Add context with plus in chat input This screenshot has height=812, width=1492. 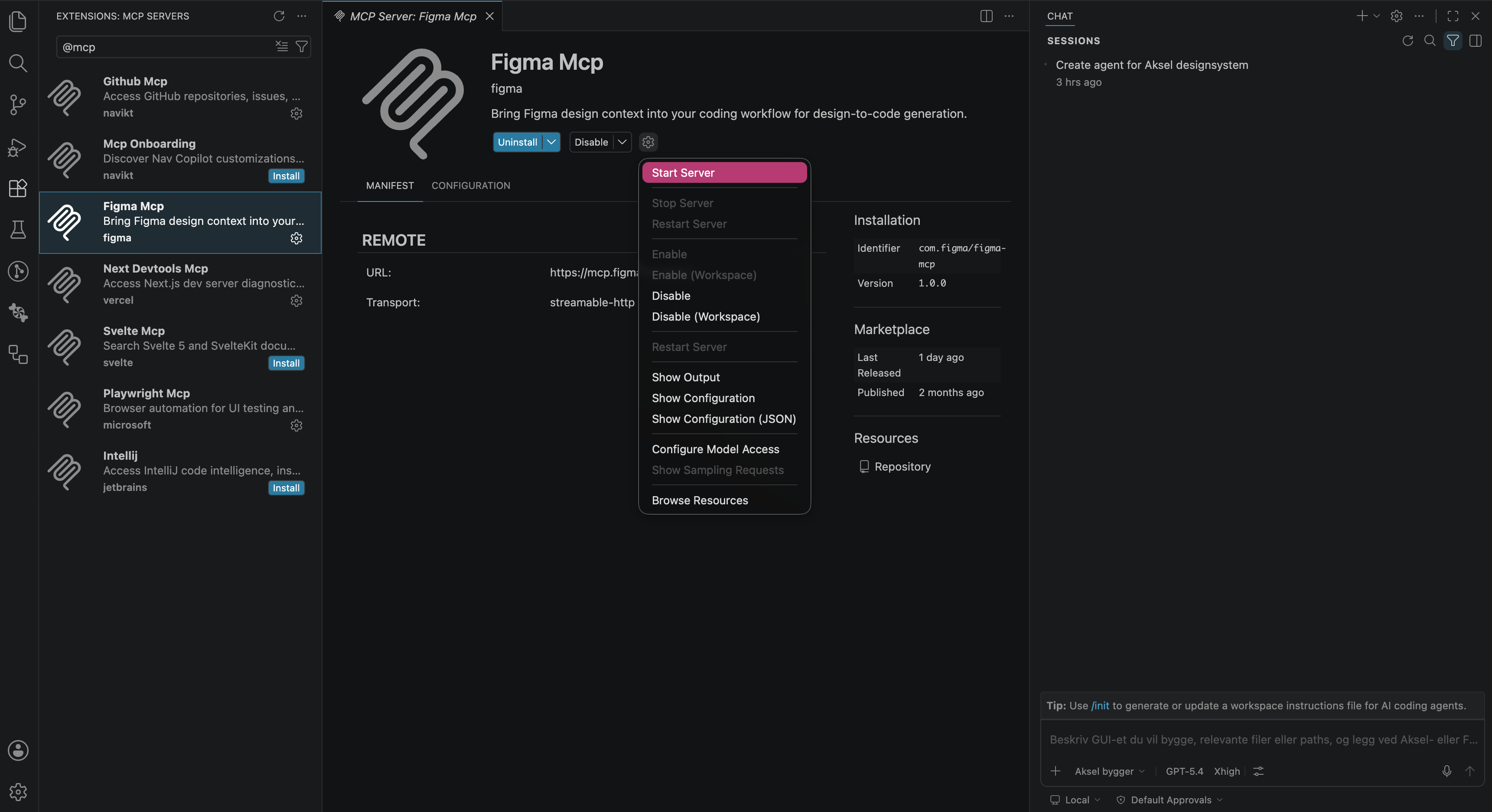1055,771
